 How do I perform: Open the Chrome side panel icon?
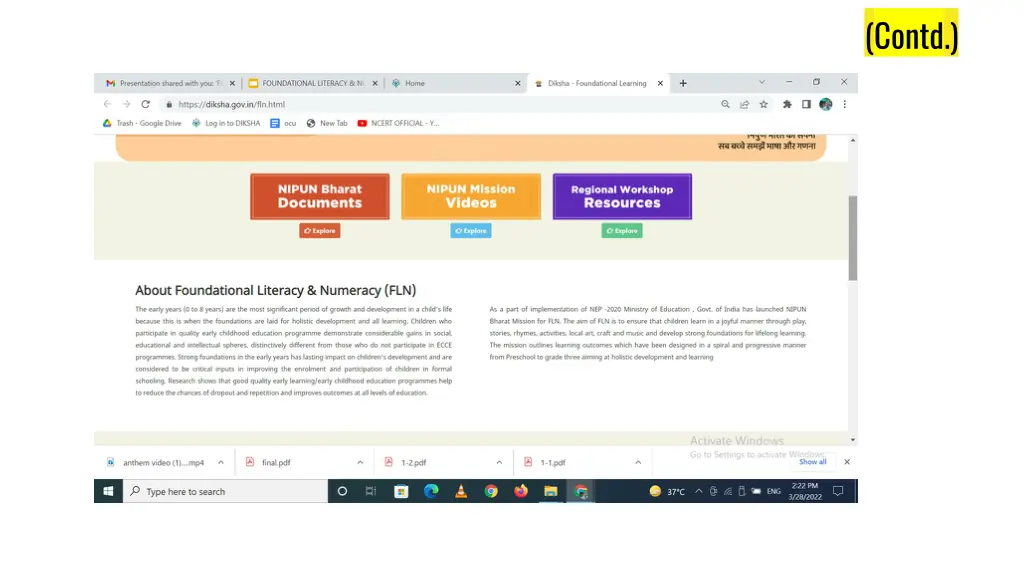pyautogui.click(x=807, y=104)
